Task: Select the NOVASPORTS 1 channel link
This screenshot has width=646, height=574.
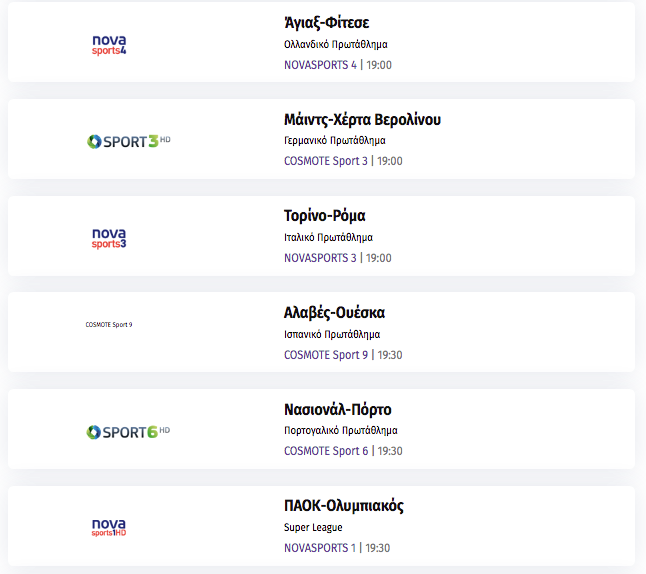Action: point(319,548)
